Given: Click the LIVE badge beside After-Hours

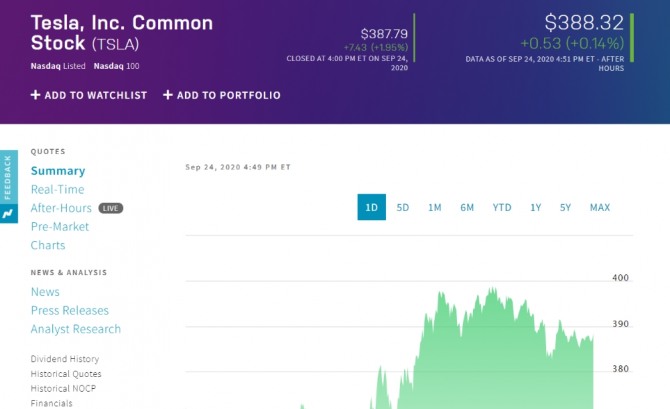Looking at the screenshot, I should click(x=110, y=208).
